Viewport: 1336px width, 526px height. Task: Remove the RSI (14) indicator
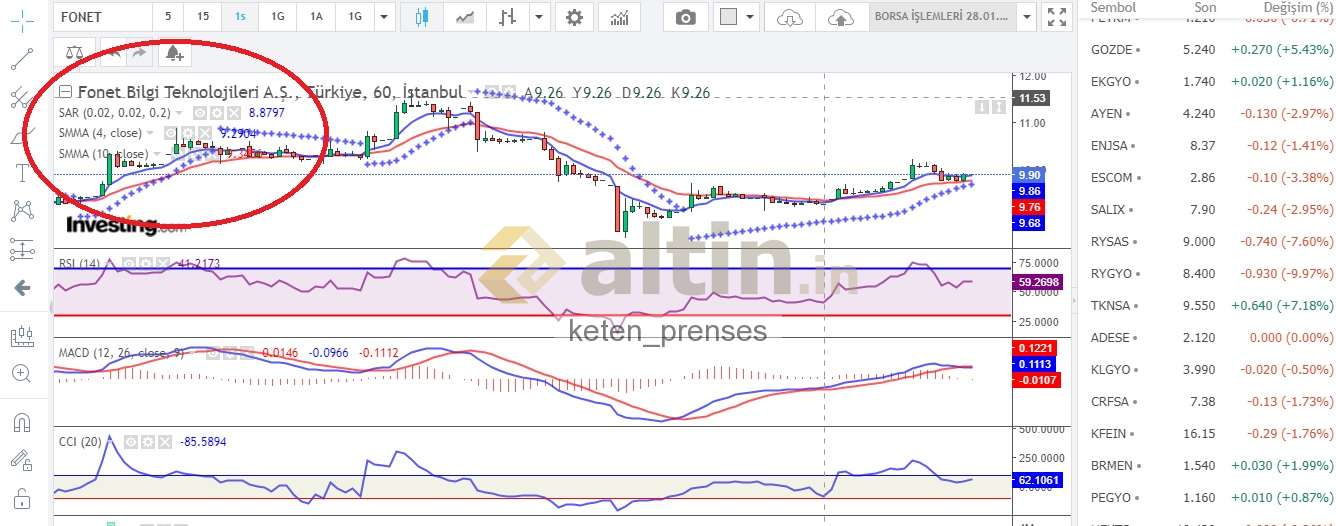coord(162,263)
